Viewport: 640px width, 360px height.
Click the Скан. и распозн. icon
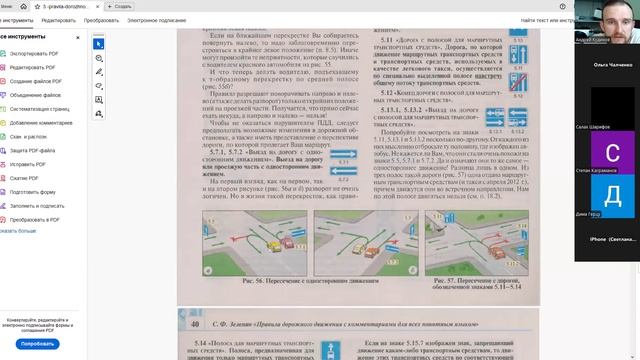point(3,137)
